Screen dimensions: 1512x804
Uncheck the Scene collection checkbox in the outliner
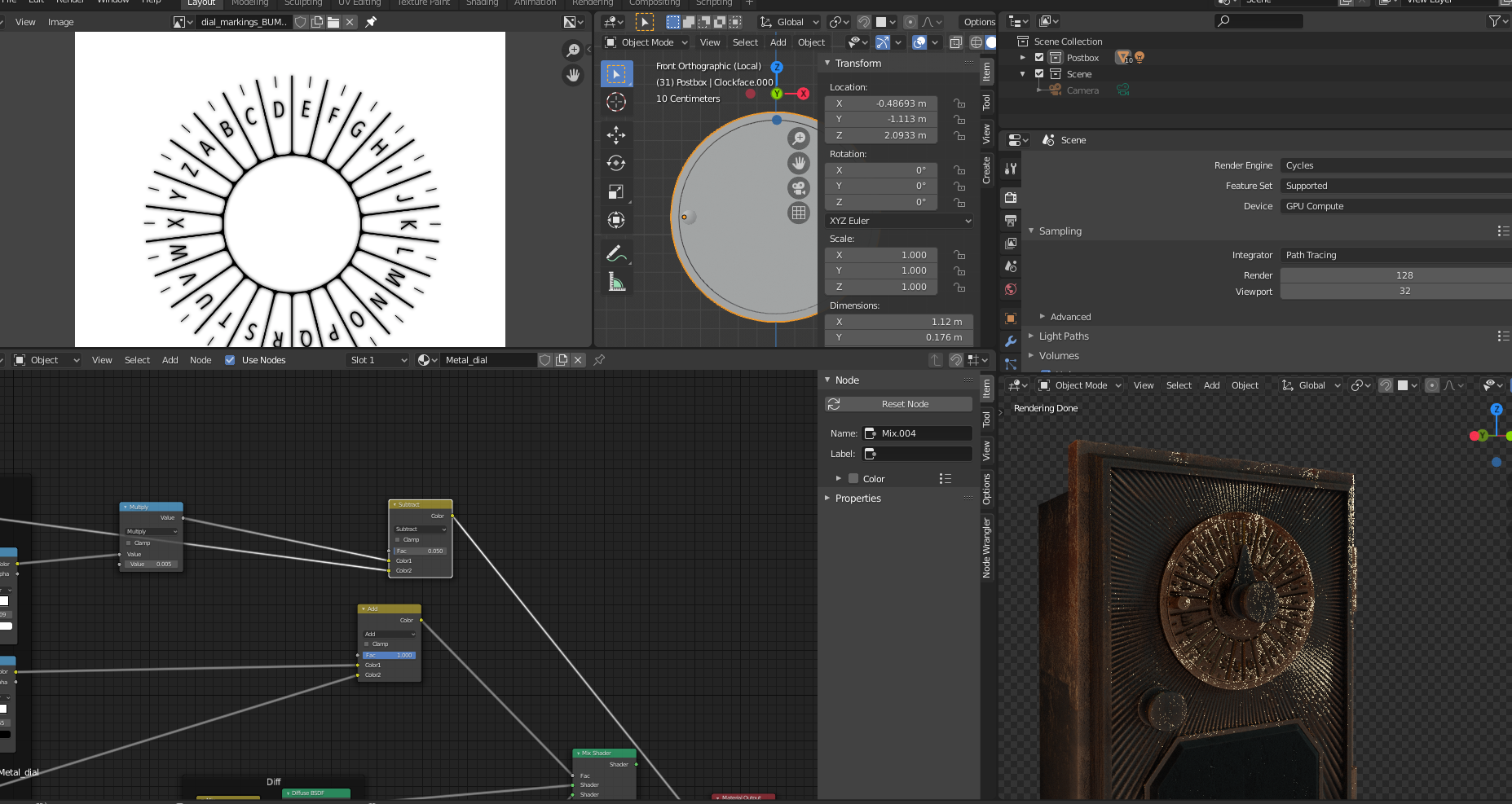coord(1039,74)
